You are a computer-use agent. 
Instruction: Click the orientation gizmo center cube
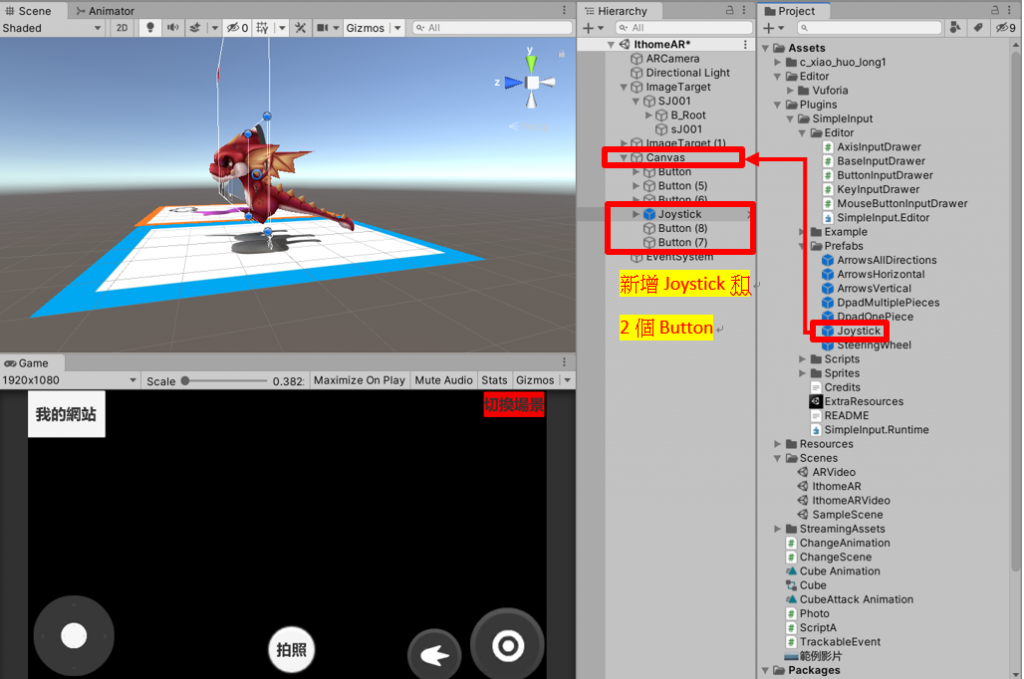[532, 82]
